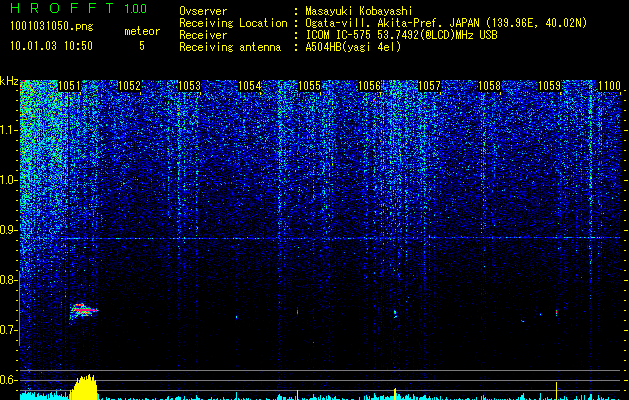
Task: Select the filename 1001031050.png
Action: [52, 27]
